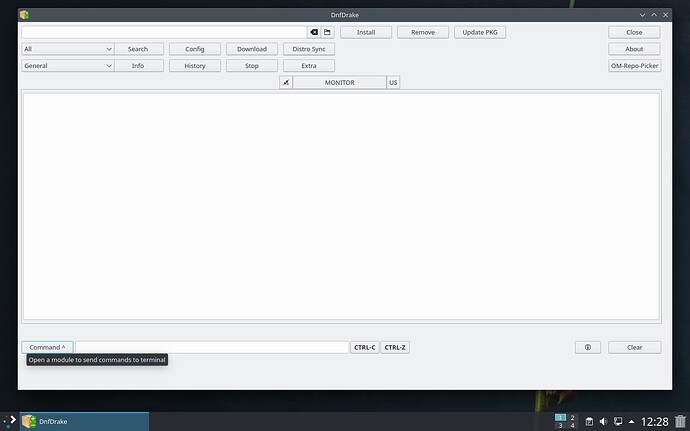Send CTRL-C to the terminal
This screenshot has height=431, width=690.
(x=364, y=347)
